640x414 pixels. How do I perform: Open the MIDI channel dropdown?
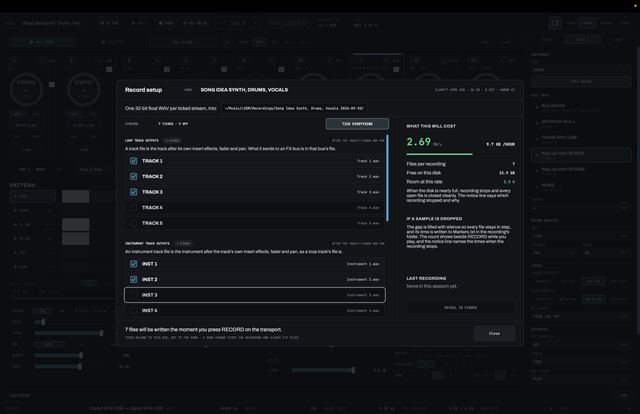point(580,208)
